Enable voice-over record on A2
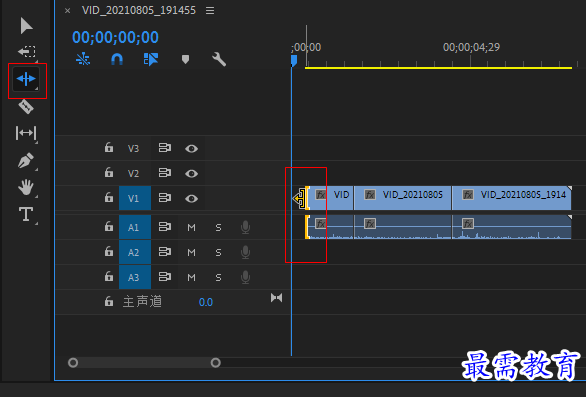 pos(245,252)
